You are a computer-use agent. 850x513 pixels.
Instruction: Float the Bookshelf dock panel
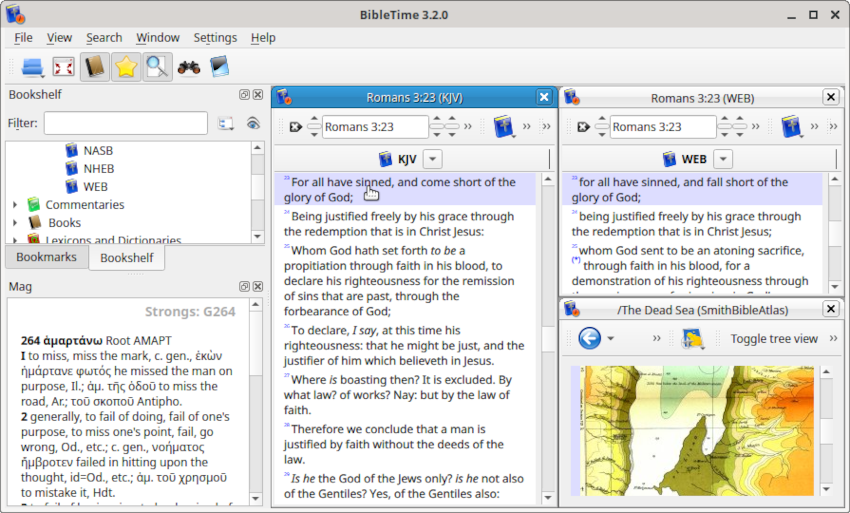(x=244, y=94)
